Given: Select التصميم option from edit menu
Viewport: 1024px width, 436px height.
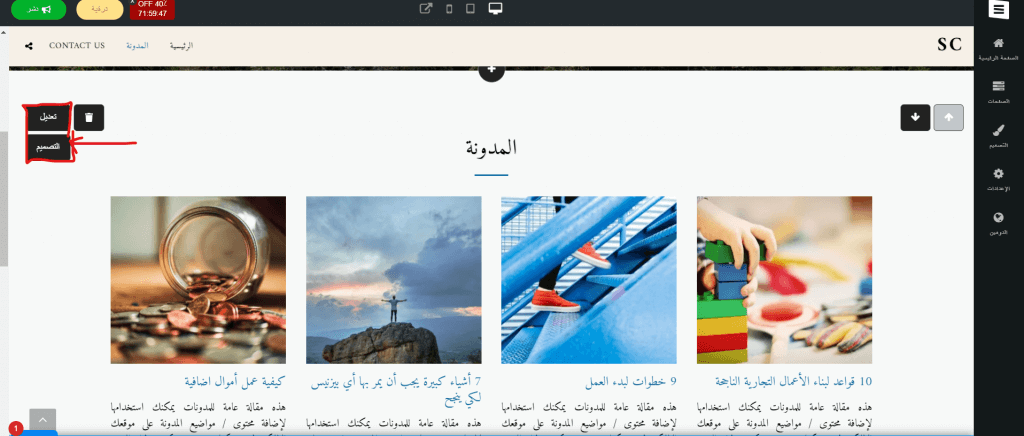Looking at the screenshot, I should (x=49, y=147).
